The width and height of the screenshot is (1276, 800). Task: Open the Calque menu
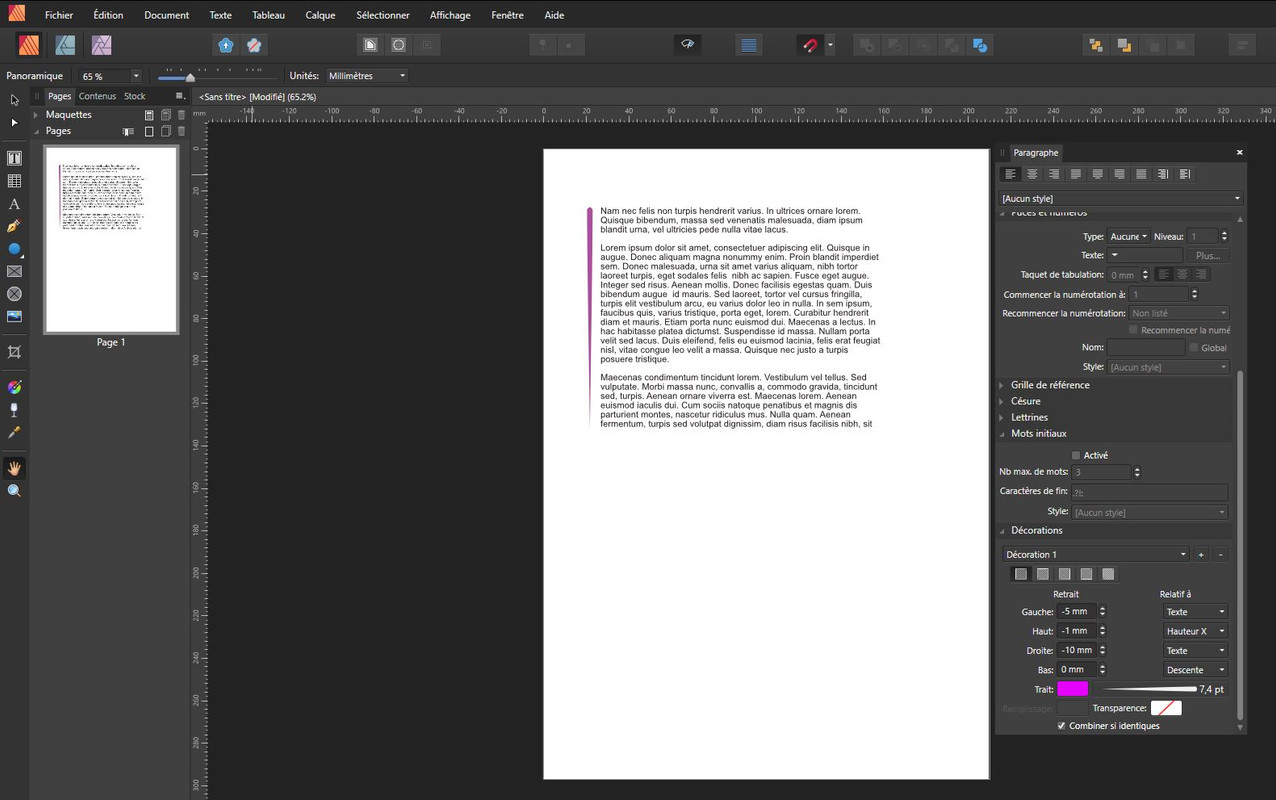coord(320,15)
